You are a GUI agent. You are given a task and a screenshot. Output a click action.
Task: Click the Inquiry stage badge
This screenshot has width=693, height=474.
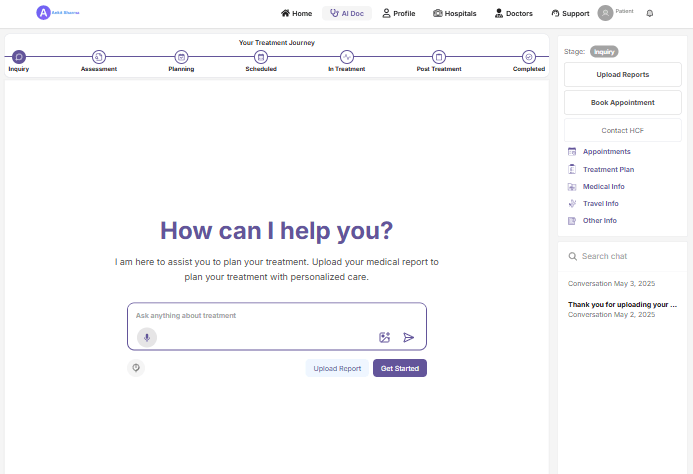tap(604, 52)
